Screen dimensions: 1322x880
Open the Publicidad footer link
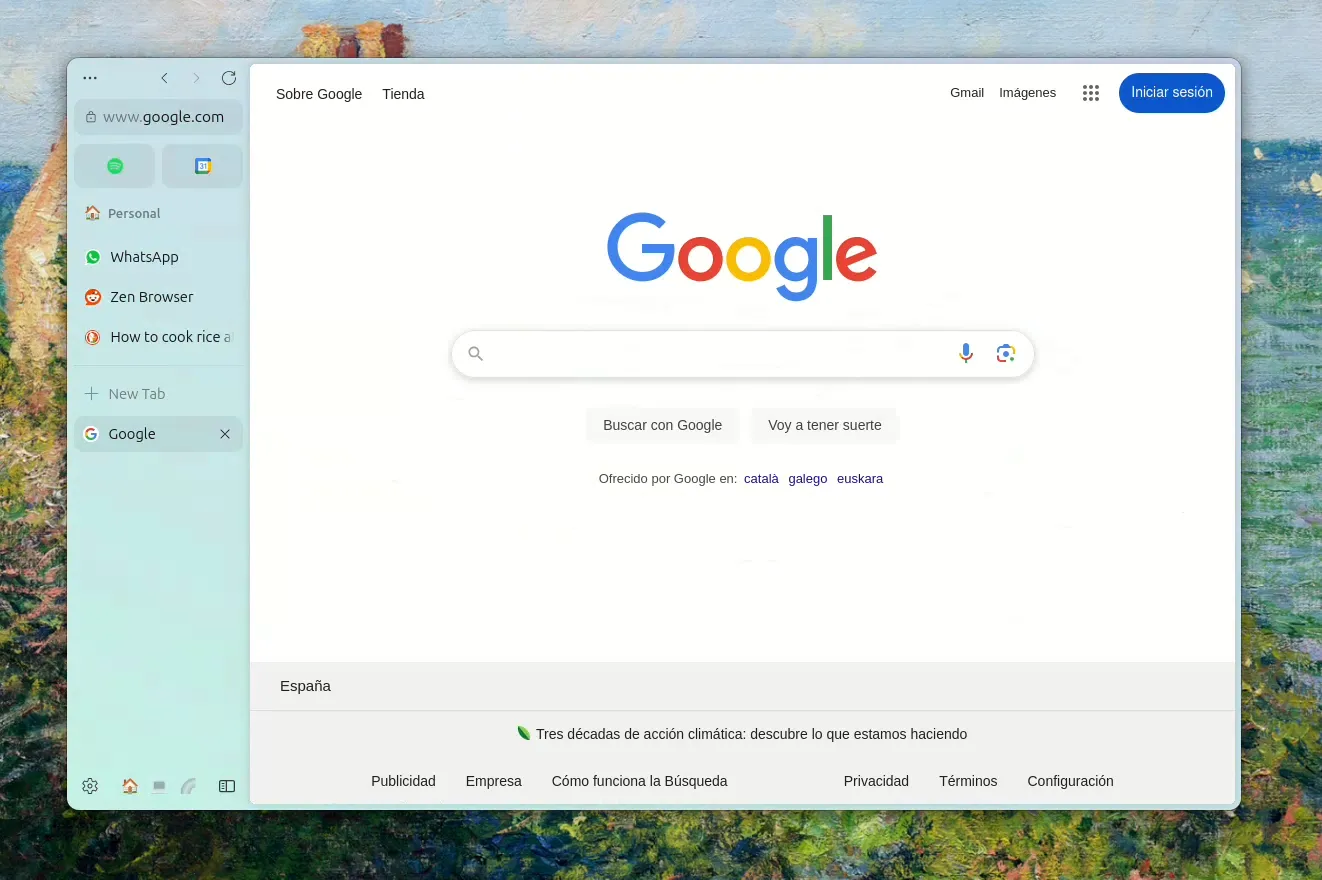(x=403, y=781)
